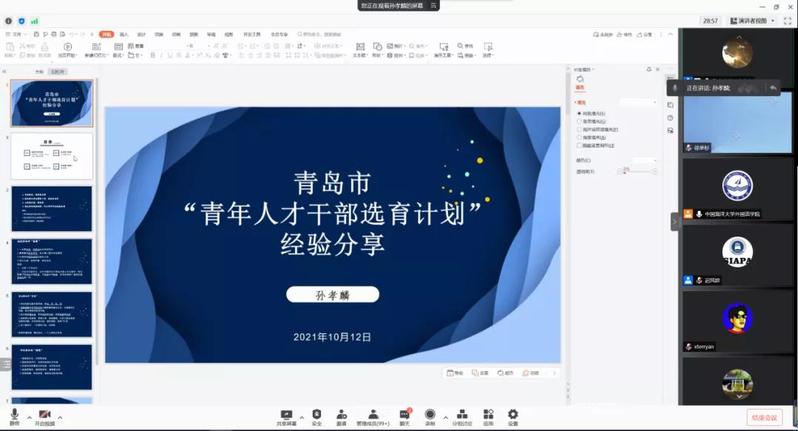This screenshot has width=798, height=431.
Task: Click the red End Meeting button
Action: click(764, 417)
